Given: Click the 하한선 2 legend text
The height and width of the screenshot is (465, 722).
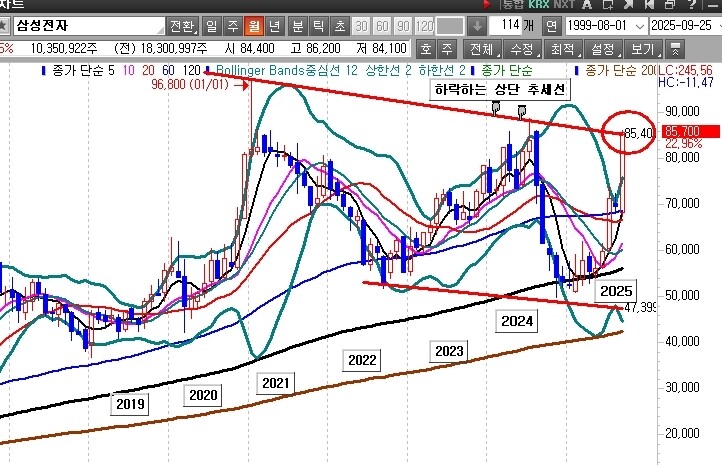Looking at the screenshot, I should click(442, 70).
